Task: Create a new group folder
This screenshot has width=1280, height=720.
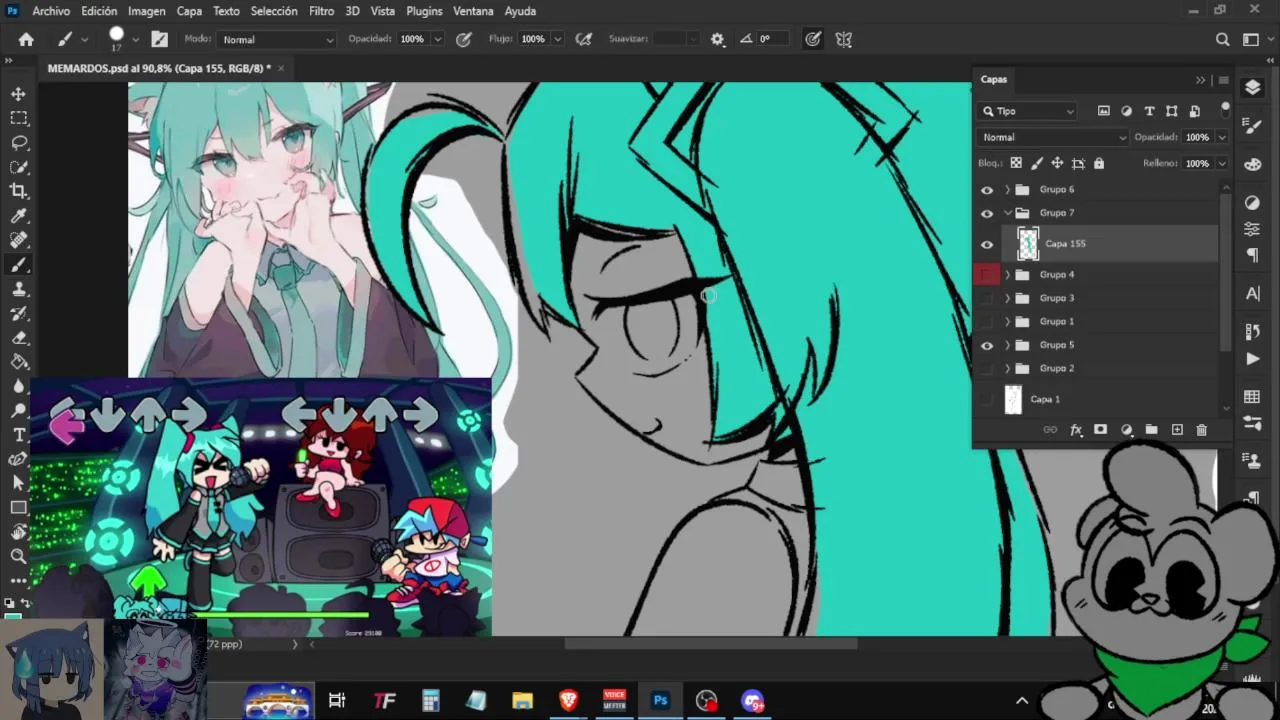Action: (x=1151, y=429)
